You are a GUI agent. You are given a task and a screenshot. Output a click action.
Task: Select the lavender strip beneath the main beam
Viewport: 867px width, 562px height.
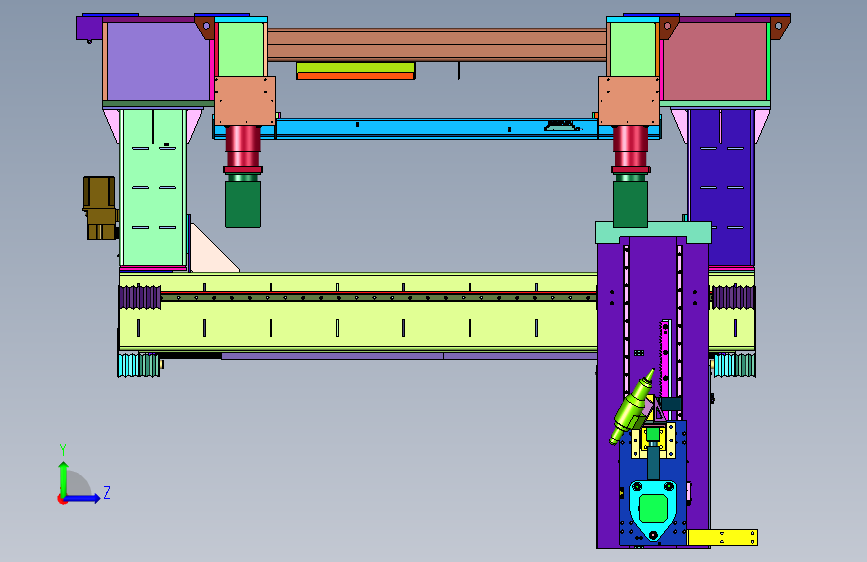tap(409, 356)
